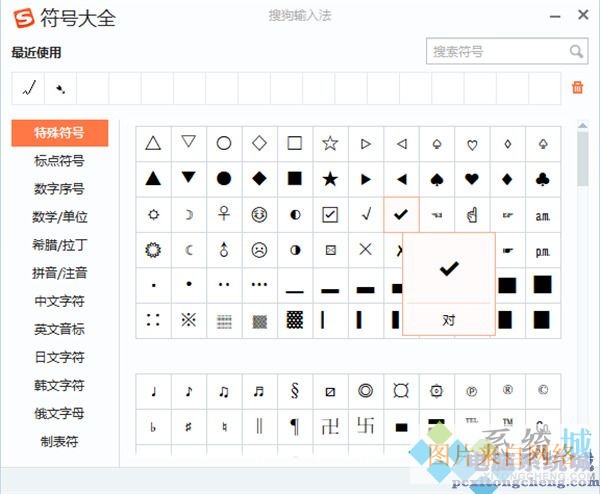Click the copyright © symbol

pyautogui.click(x=543, y=391)
